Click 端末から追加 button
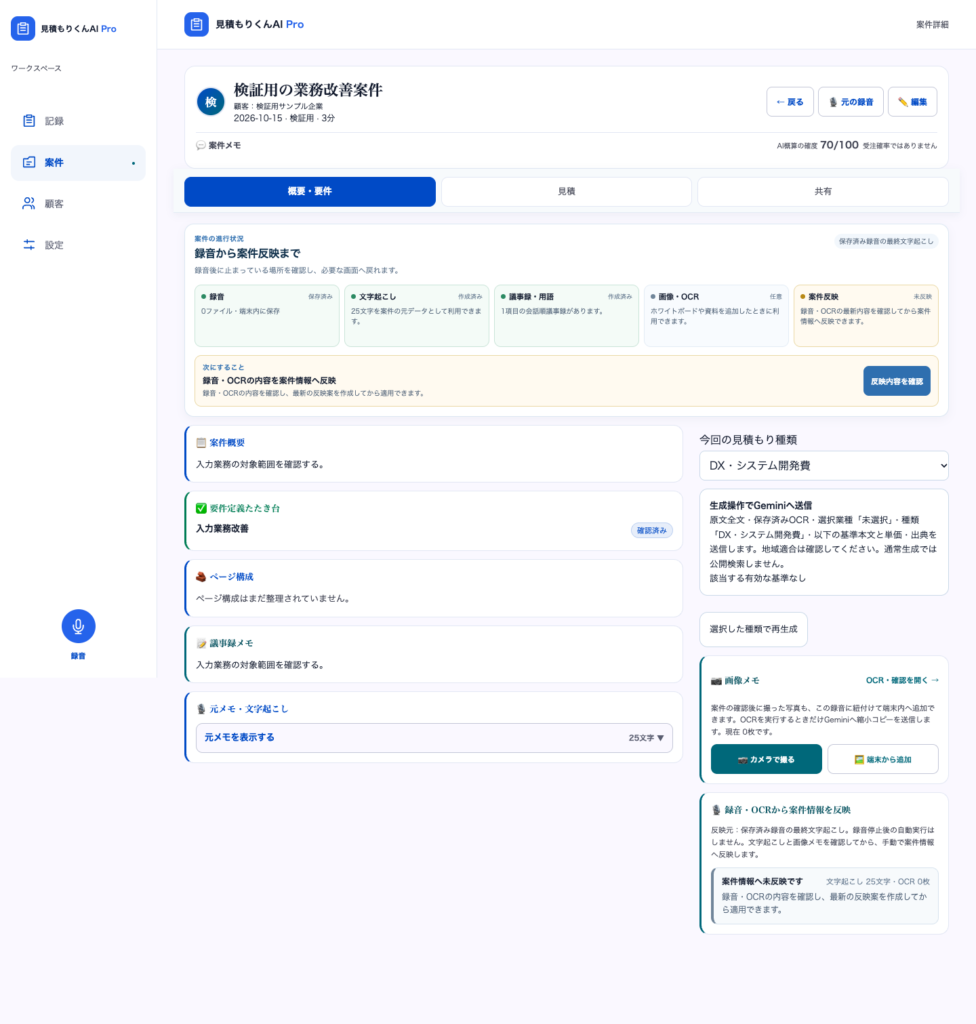 [883, 760]
